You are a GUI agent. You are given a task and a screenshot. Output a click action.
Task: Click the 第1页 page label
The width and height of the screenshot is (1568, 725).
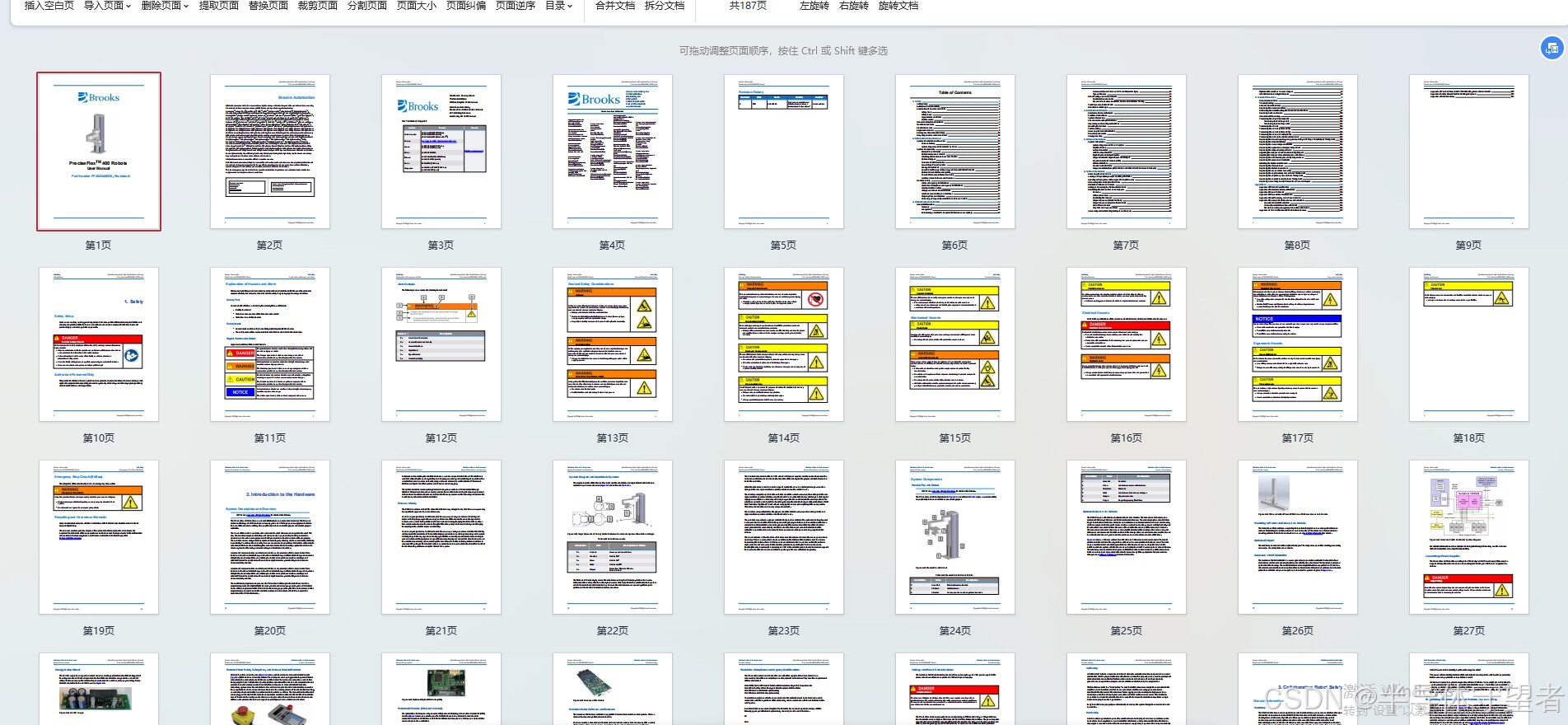click(x=99, y=246)
